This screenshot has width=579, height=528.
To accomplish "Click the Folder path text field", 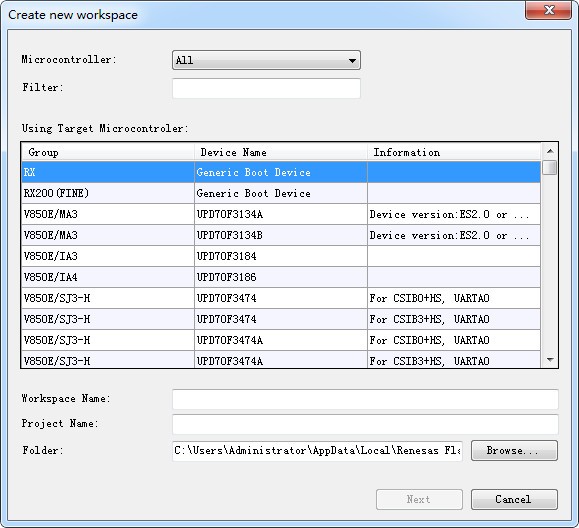I will 317,451.
